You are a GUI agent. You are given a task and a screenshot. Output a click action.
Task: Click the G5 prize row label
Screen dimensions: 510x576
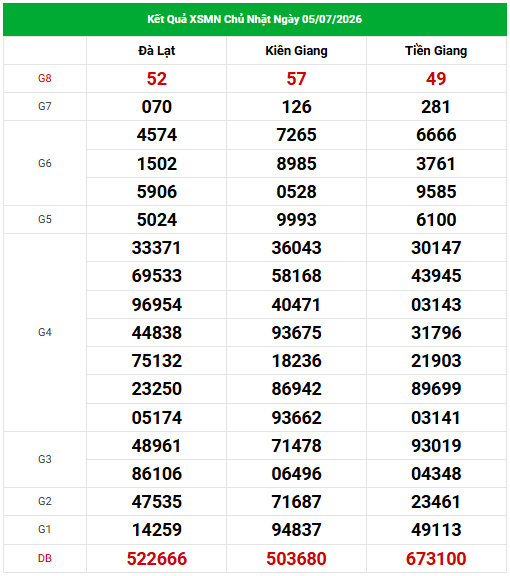[x=45, y=219]
